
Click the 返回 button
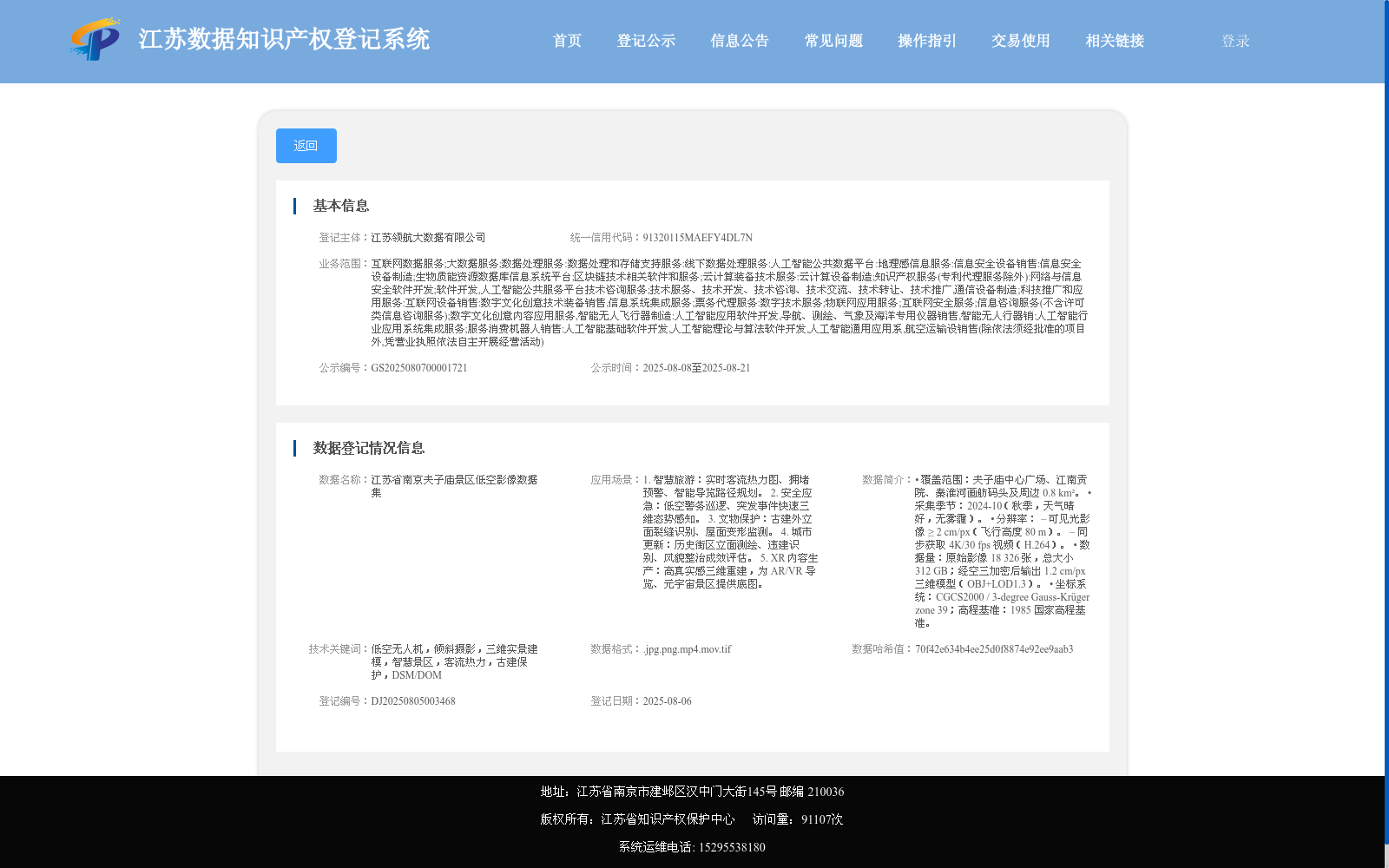tap(306, 146)
